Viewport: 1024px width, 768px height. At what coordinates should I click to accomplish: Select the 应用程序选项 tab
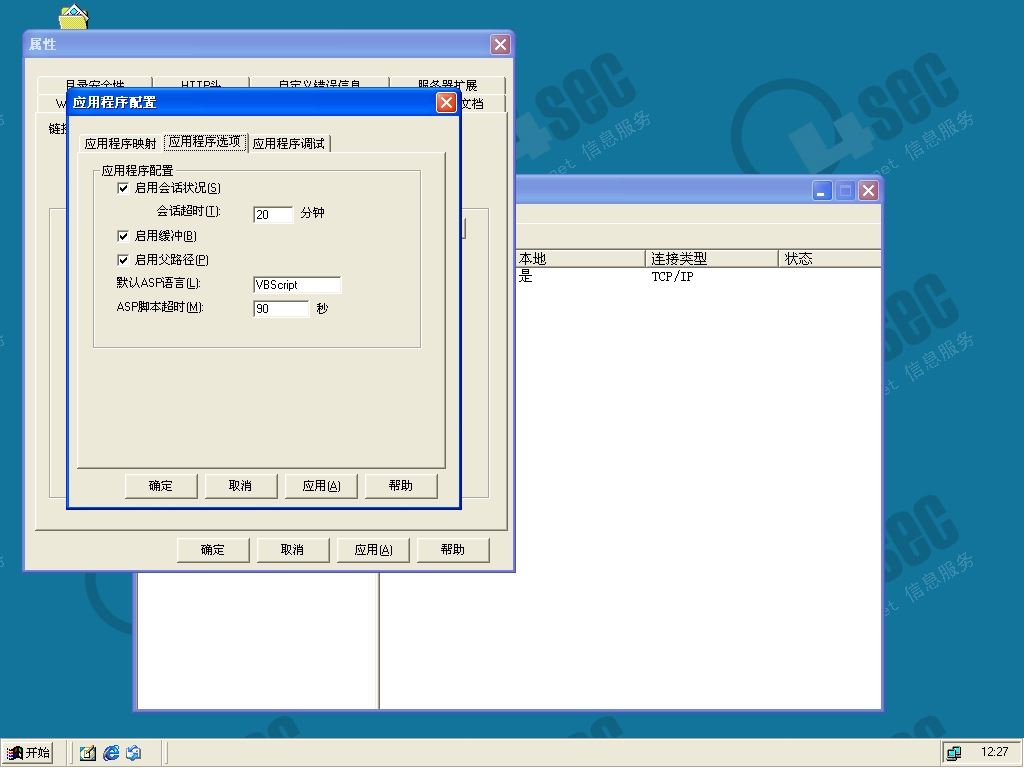205,142
